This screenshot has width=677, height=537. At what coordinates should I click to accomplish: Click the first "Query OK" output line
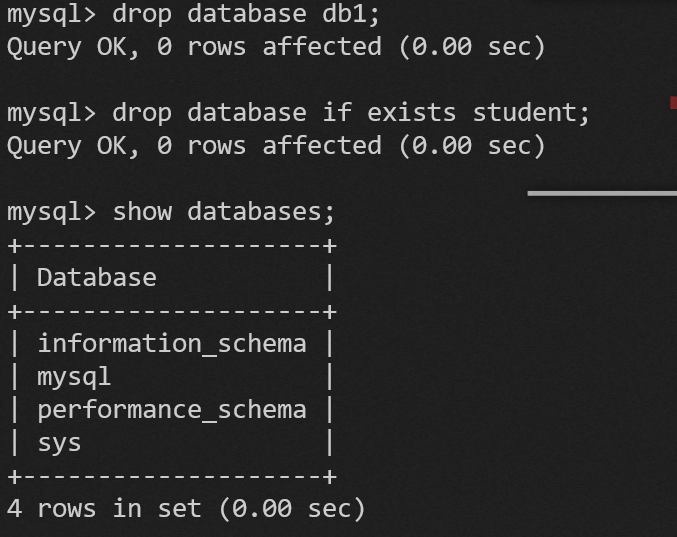[275, 47]
